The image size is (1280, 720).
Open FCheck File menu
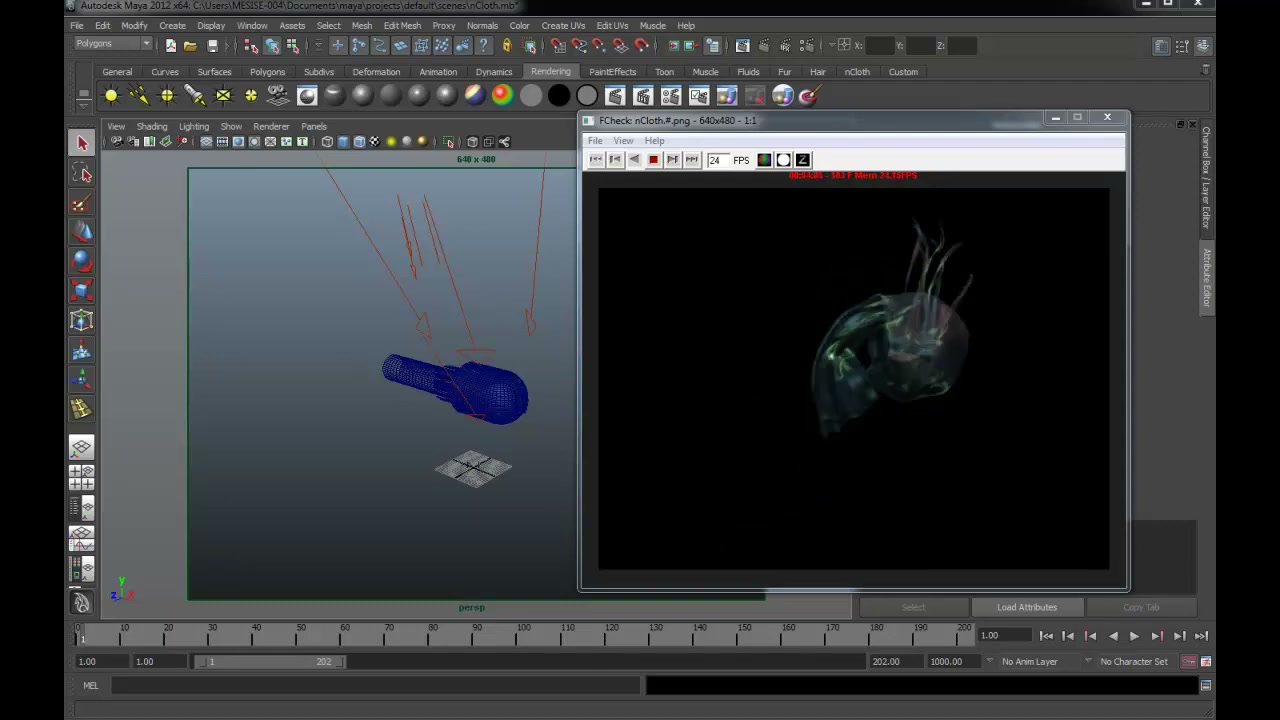click(x=595, y=141)
